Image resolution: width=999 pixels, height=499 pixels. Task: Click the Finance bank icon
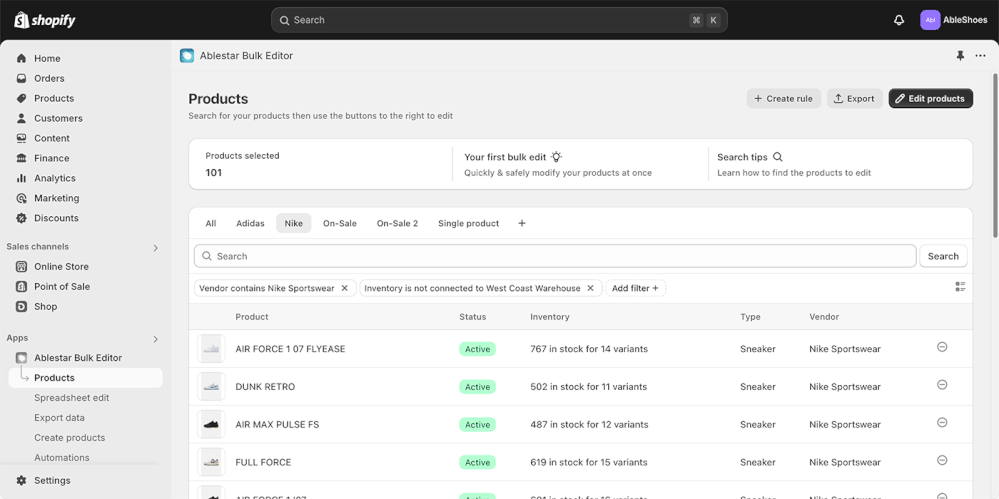[22, 158]
